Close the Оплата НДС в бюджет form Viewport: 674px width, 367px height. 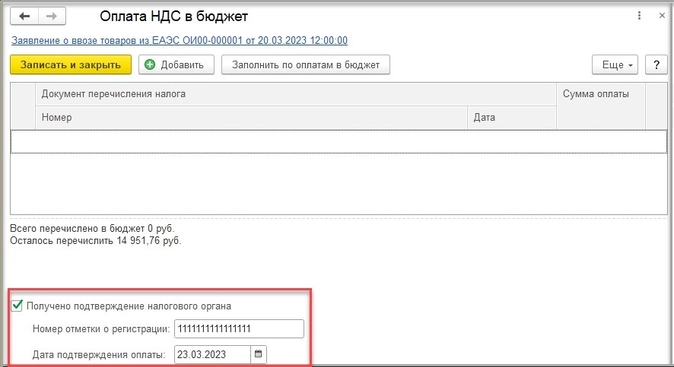point(662,15)
